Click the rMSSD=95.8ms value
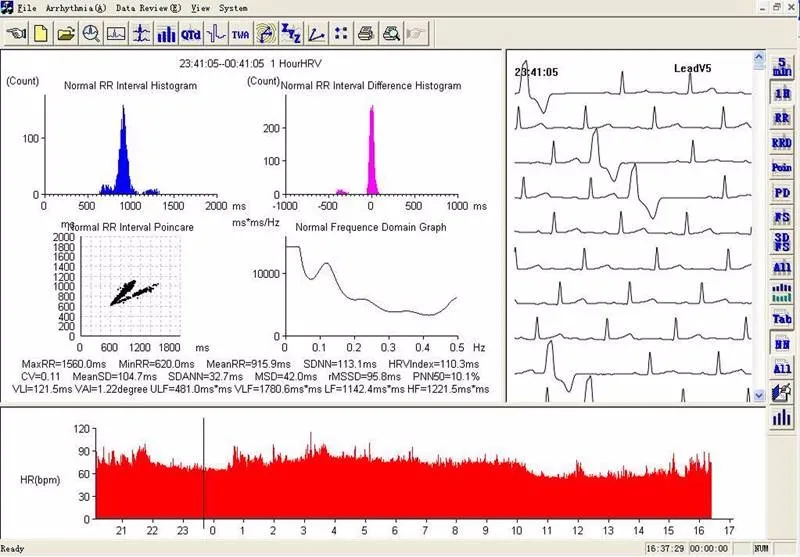800x557 pixels. (365, 377)
